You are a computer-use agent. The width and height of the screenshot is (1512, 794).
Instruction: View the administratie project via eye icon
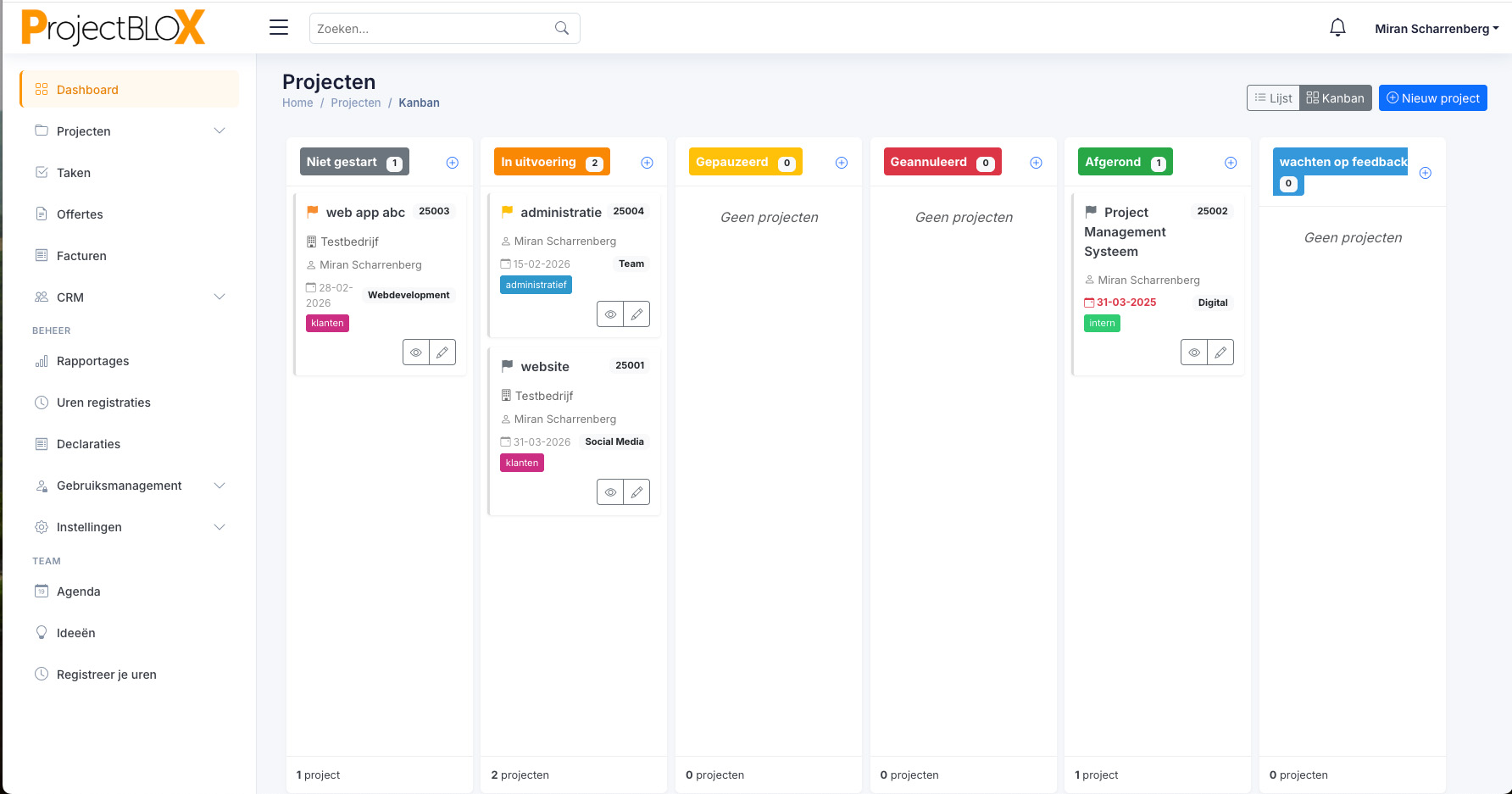click(610, 314)
